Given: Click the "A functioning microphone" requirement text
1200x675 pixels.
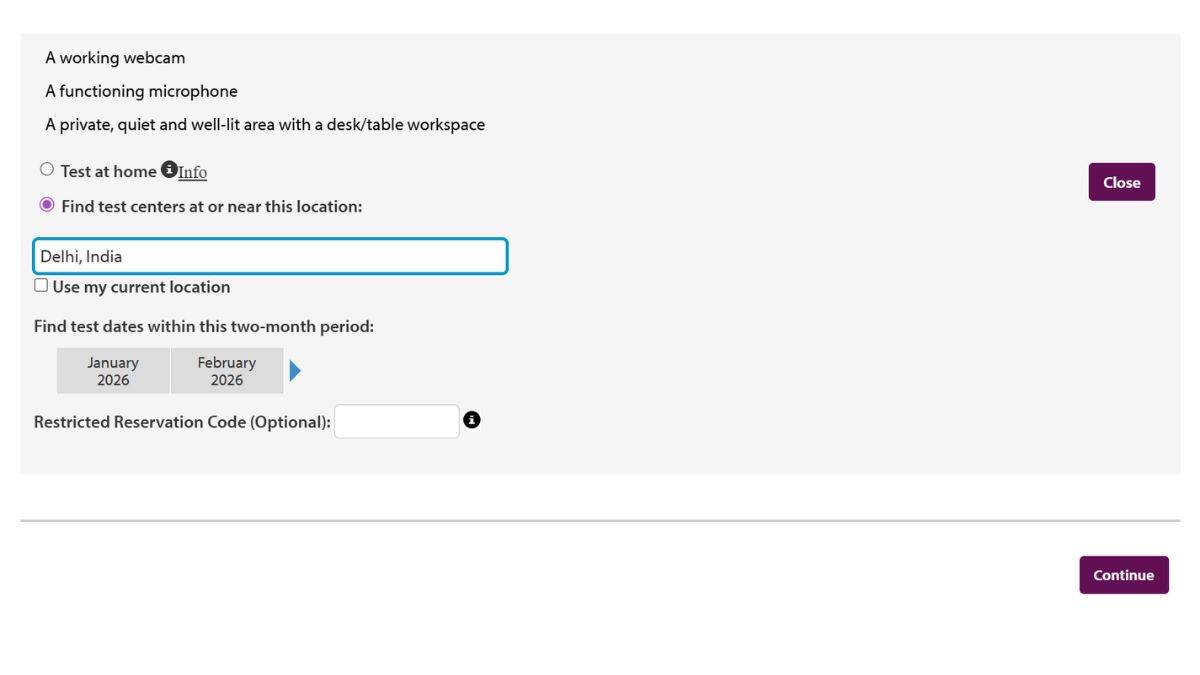Looking at the screenshot, I should click(x=141, y=91).
